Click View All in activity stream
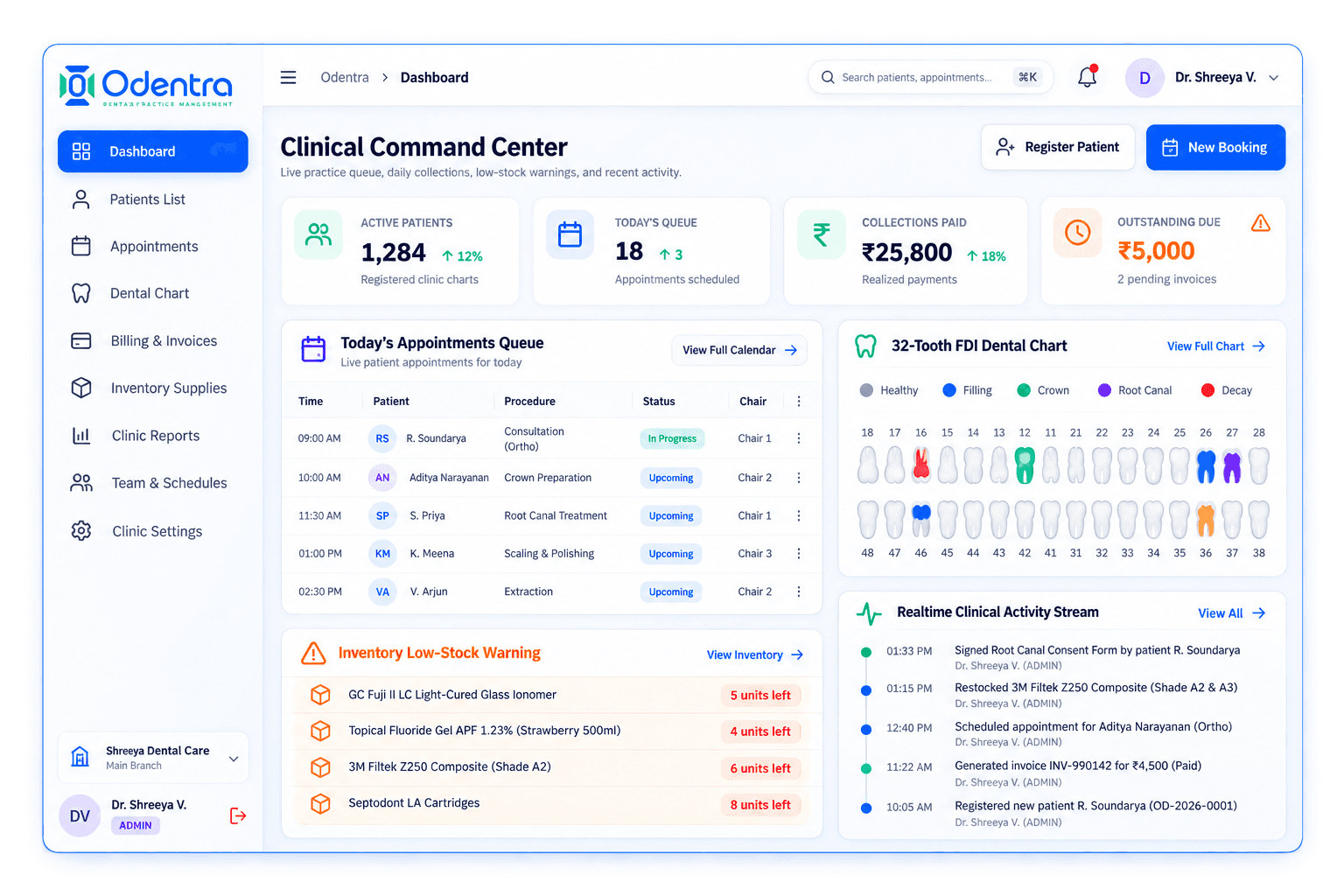 click(1231, 613)
